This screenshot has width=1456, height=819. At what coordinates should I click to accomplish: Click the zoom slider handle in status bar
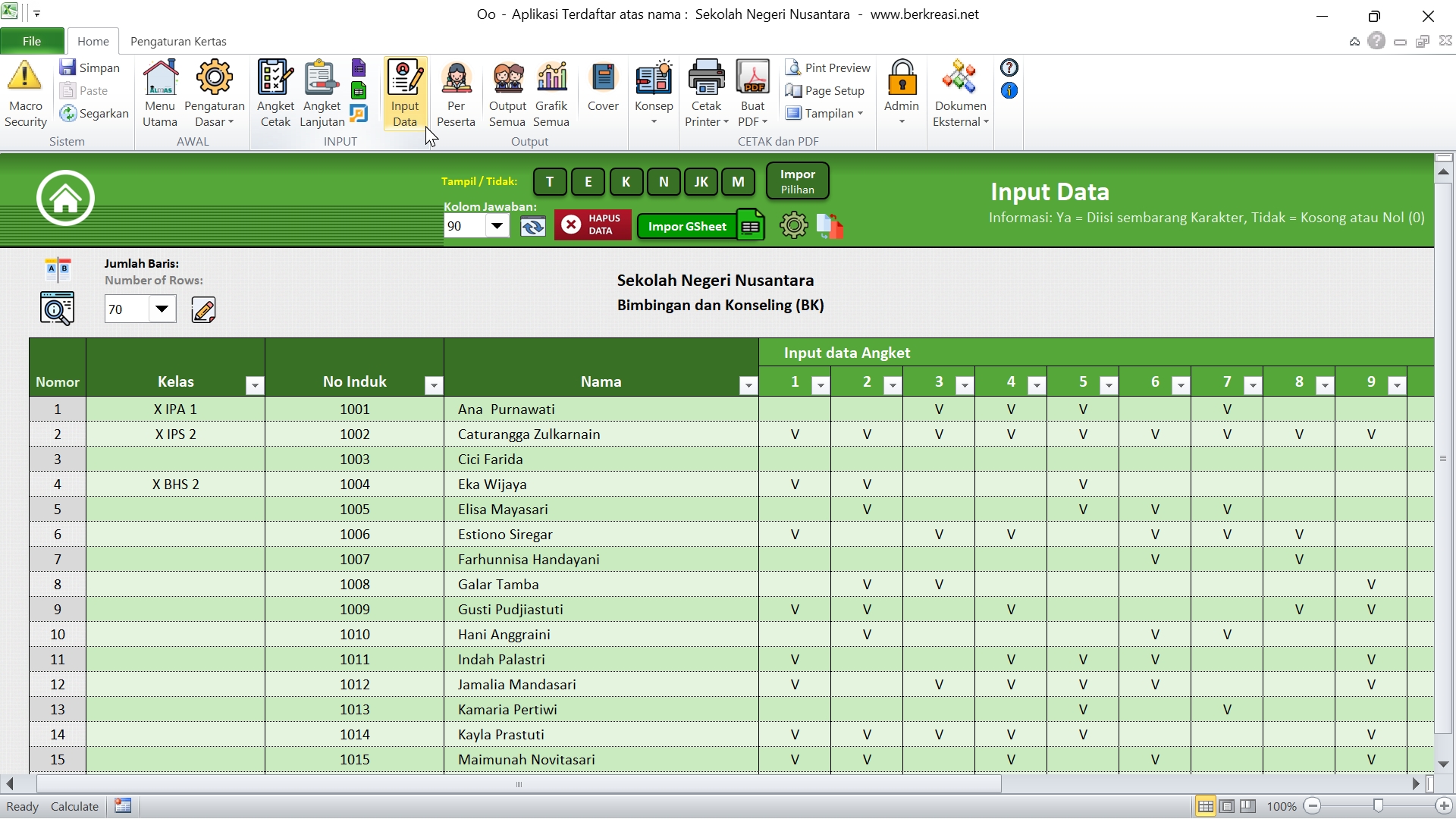(x=1378, y=806)
